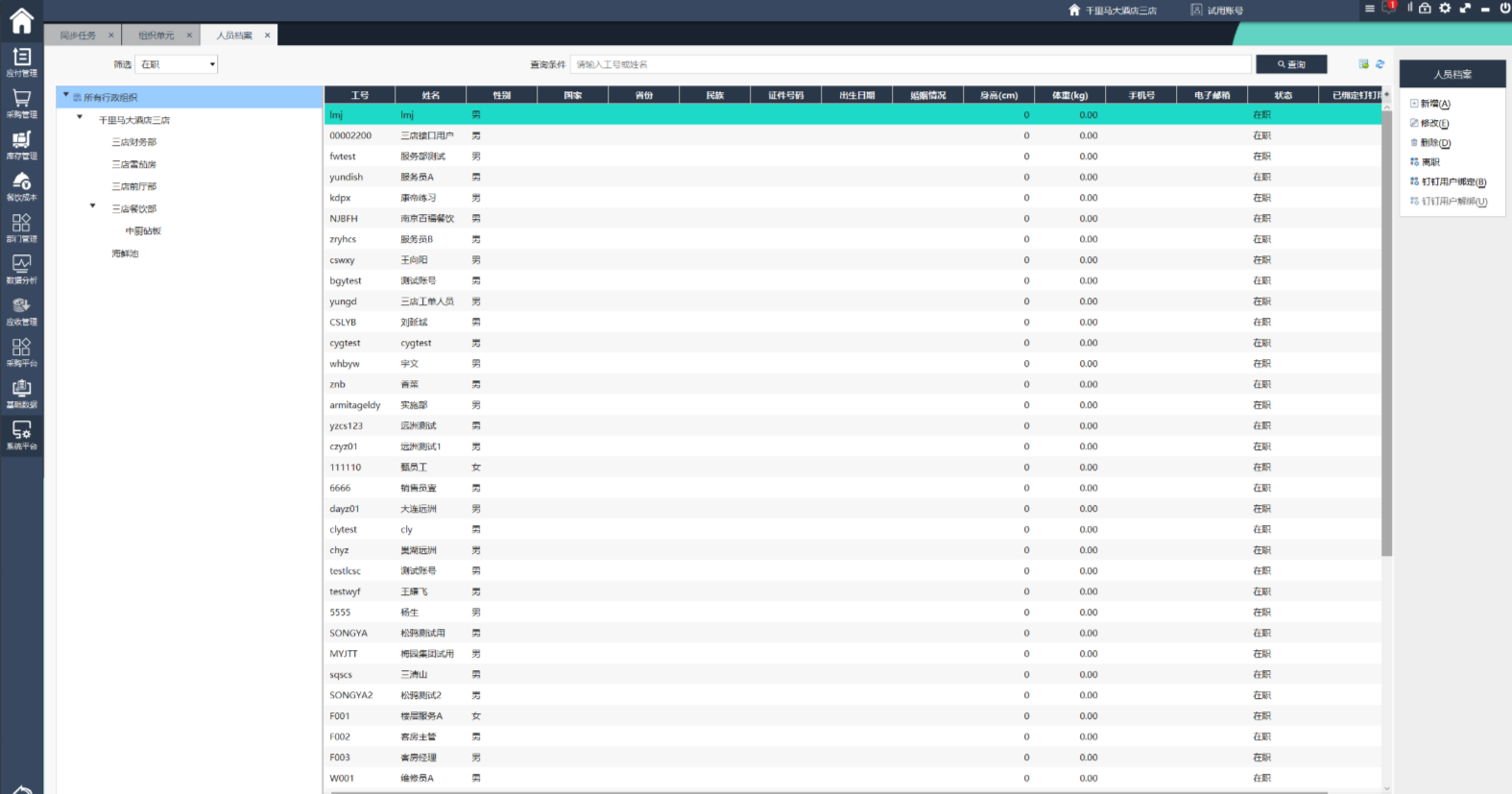Open the 库存管理 module icon

point(21,144)
